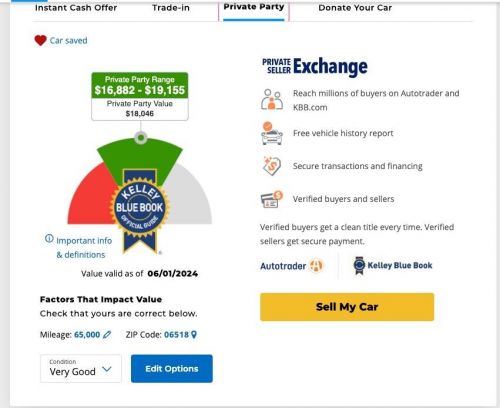Switch to the Instant Cash Offer tab
This screenshot has height=408, width=500.
(x=76, y=8)
